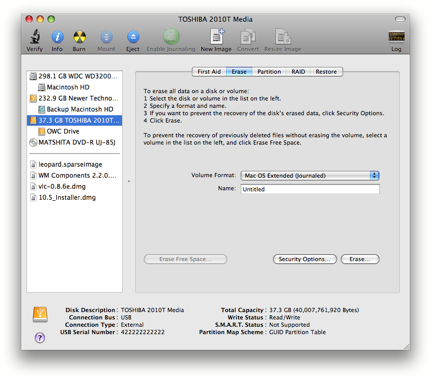
Task: Open the Log viewer icon
Action: click(x=396, y=36)
